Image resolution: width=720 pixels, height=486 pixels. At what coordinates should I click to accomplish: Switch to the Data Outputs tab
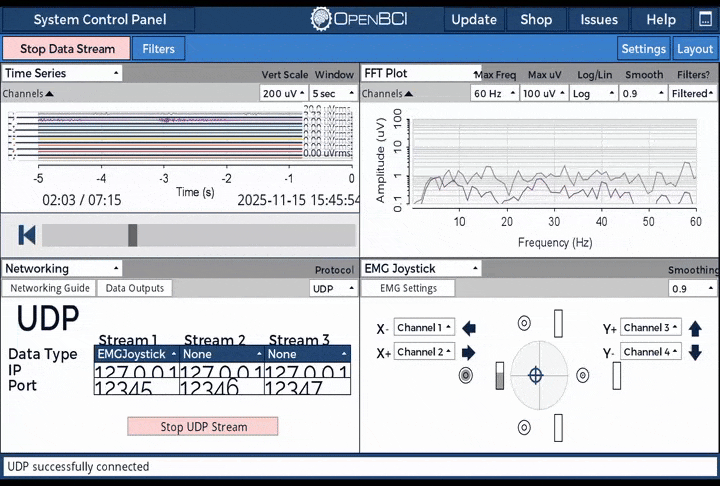coord(135,288)
